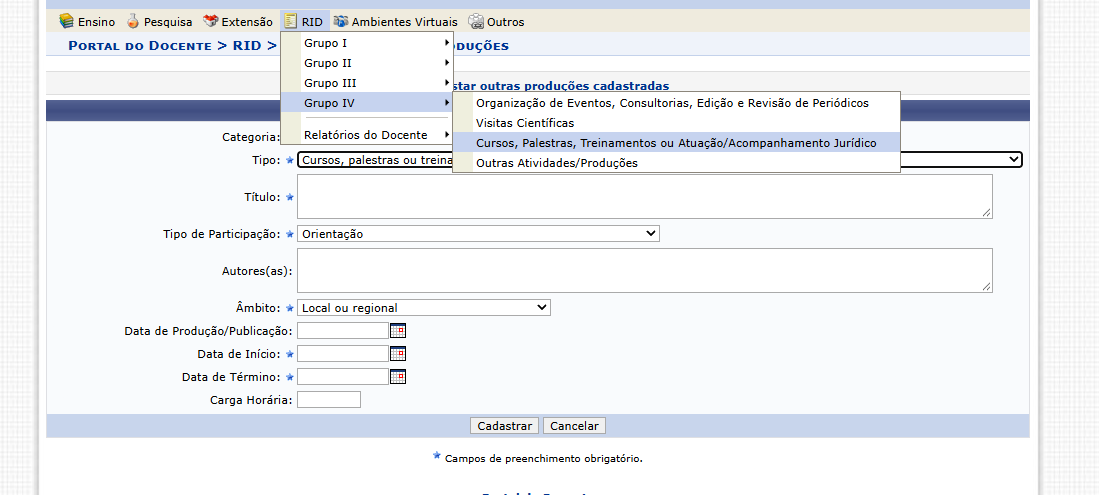Viewport: 1099px width, 495px height.
Task: Expand Relatórios do Docente submenu
Action: 367,135
